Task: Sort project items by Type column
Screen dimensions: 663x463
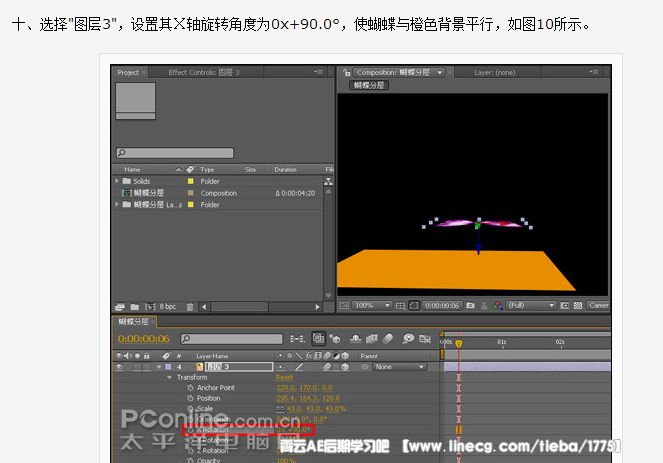Action: click(x=207, y=169)
